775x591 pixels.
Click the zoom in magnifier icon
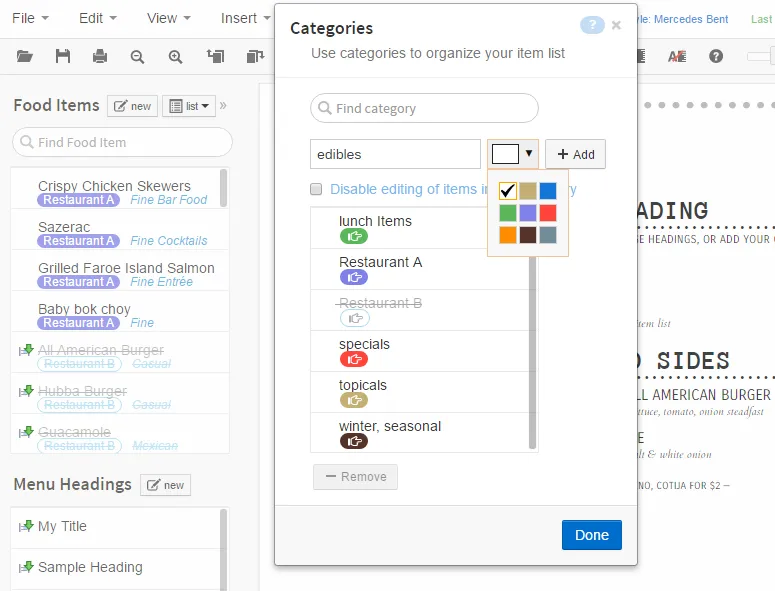[x=175, y=56]
